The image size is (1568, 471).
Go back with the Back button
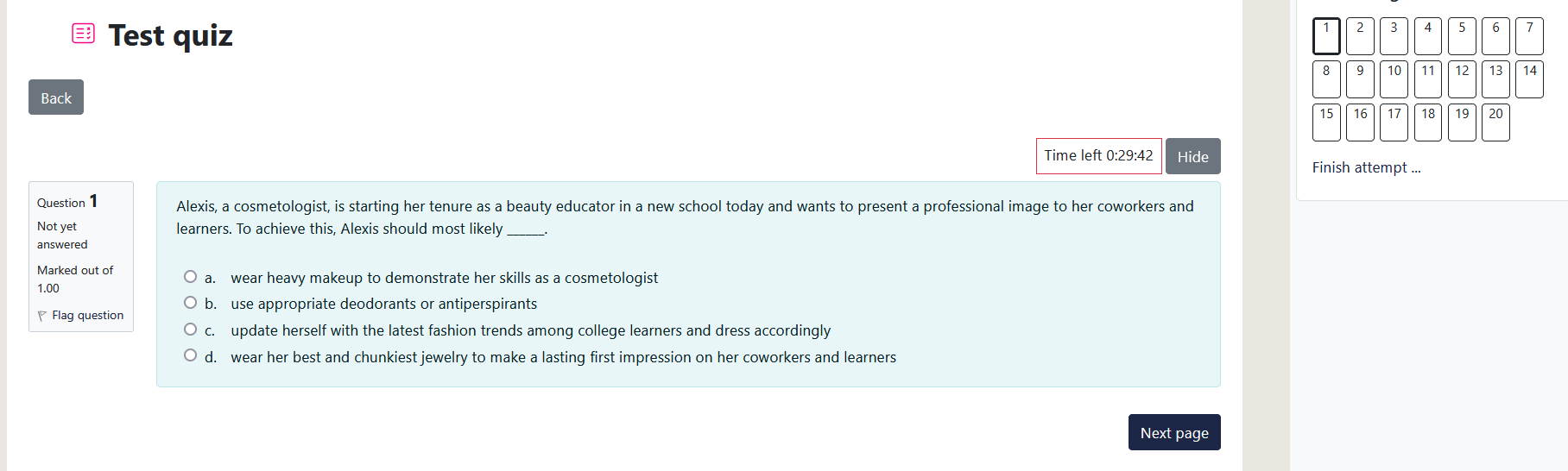click(x=56, y=97)
